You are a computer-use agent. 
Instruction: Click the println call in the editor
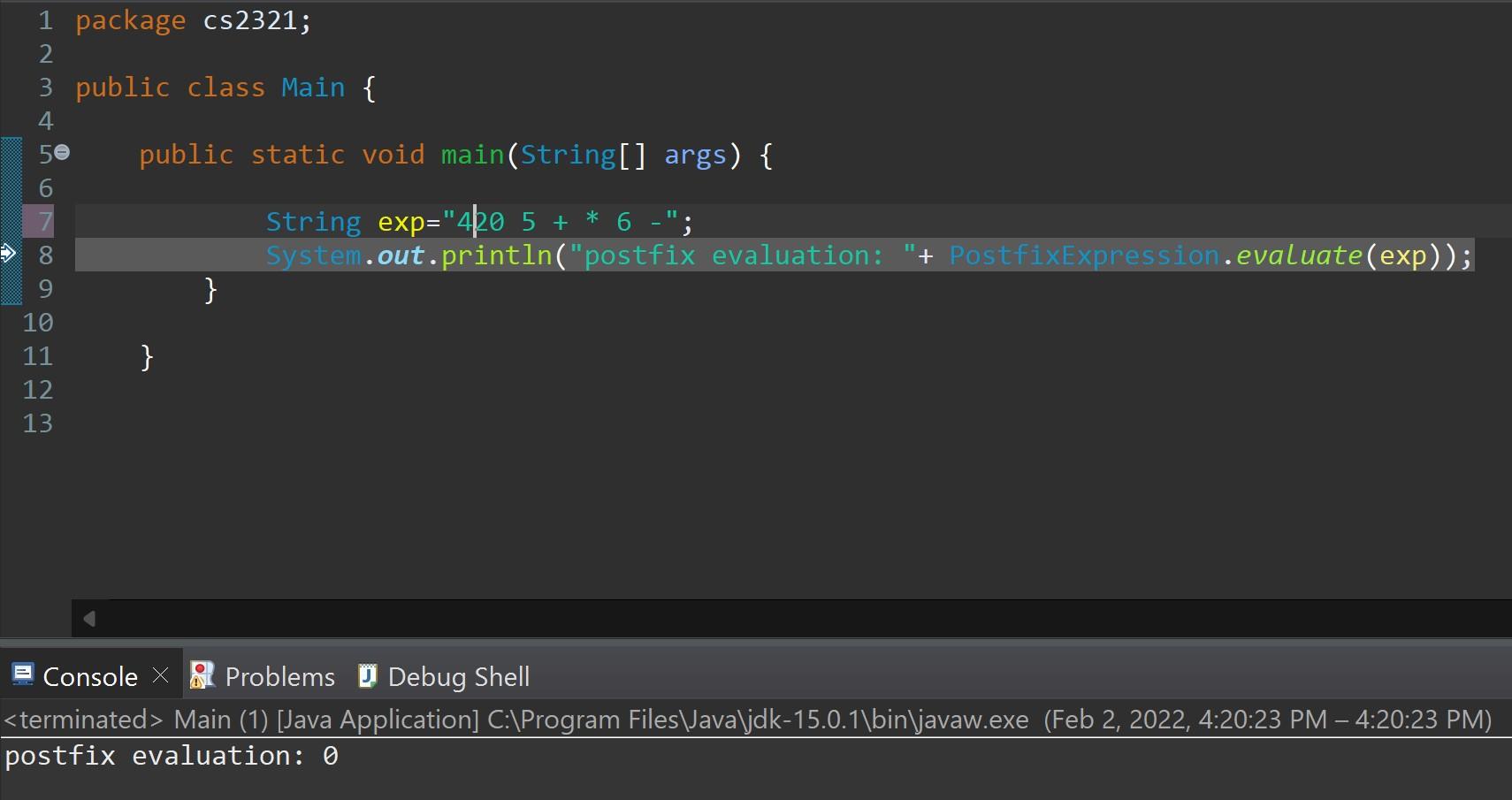tap(496, 255)
